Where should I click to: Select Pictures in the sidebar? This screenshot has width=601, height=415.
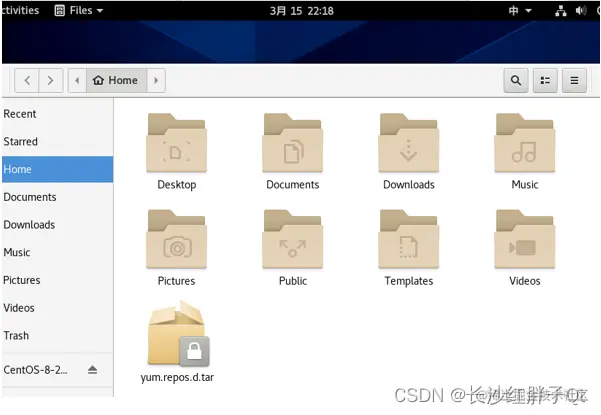(x=57, y=280)
